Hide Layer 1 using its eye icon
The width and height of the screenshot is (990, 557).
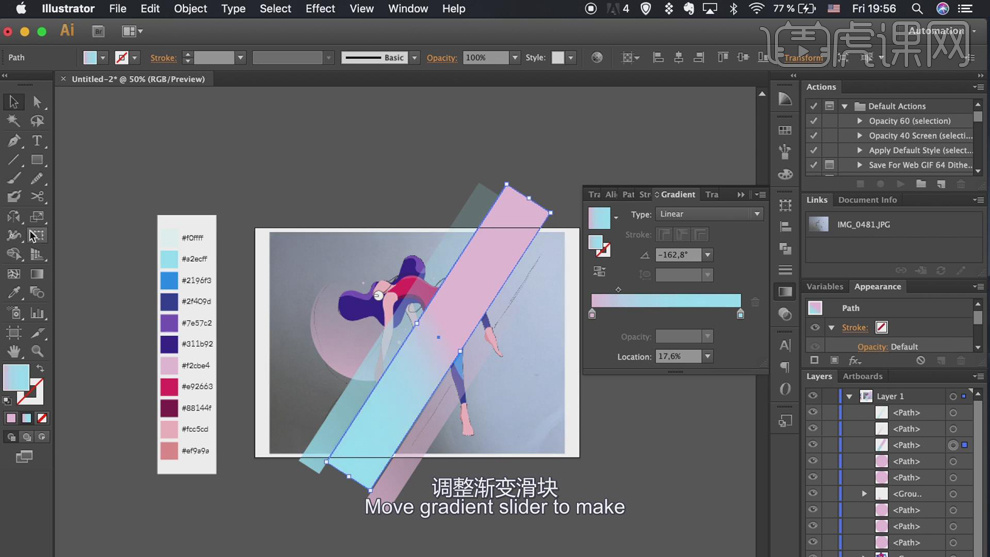[x=813, y=397]
